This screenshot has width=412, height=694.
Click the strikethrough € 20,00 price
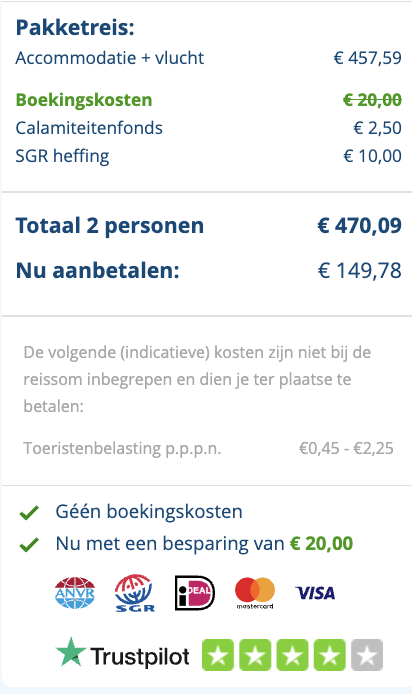pyautogui.click(x=372, y=100)
